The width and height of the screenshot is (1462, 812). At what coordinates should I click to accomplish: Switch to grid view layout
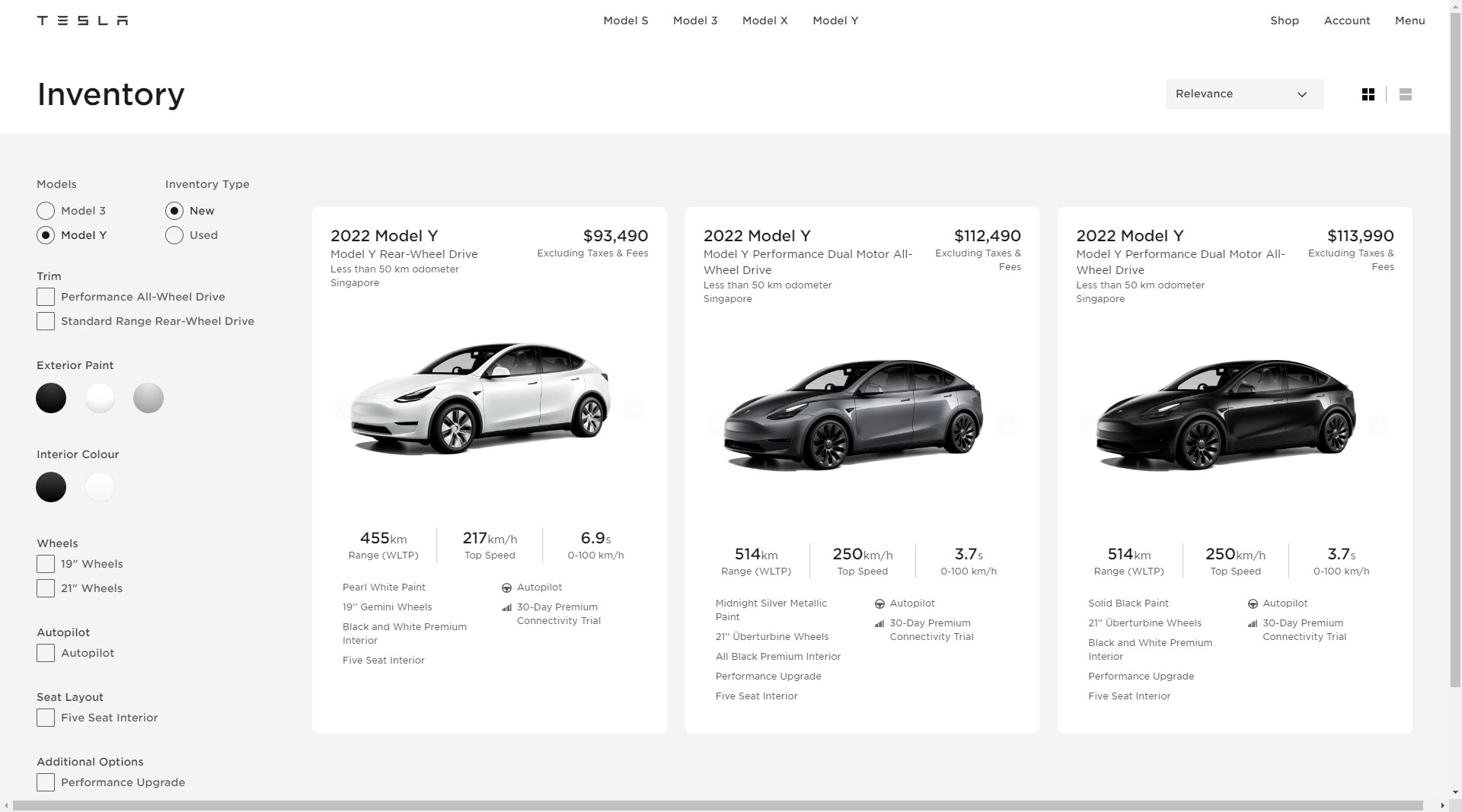tap(1368, 94)
